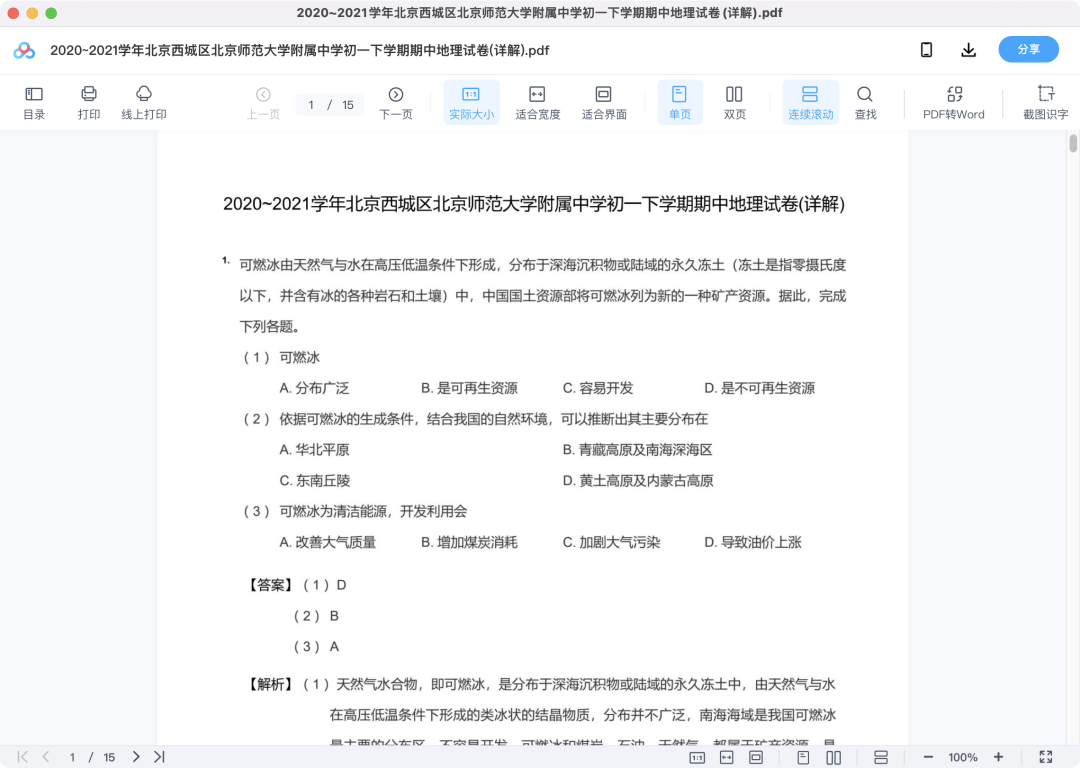Click the blue 分享 share button
This screenshot has width=1080, height=768.
pos(1028,50)
